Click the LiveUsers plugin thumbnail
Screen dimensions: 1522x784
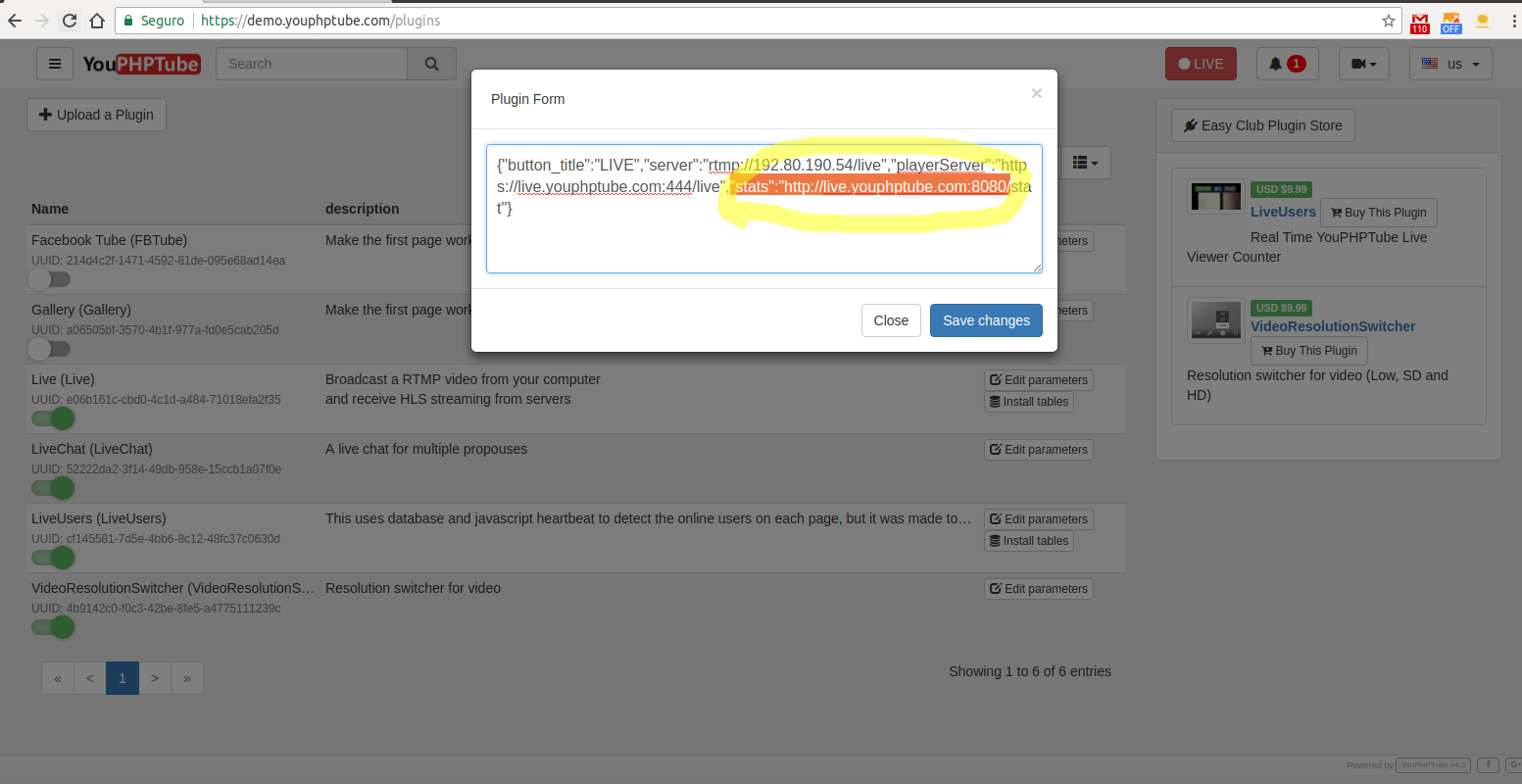point(1216,198)
